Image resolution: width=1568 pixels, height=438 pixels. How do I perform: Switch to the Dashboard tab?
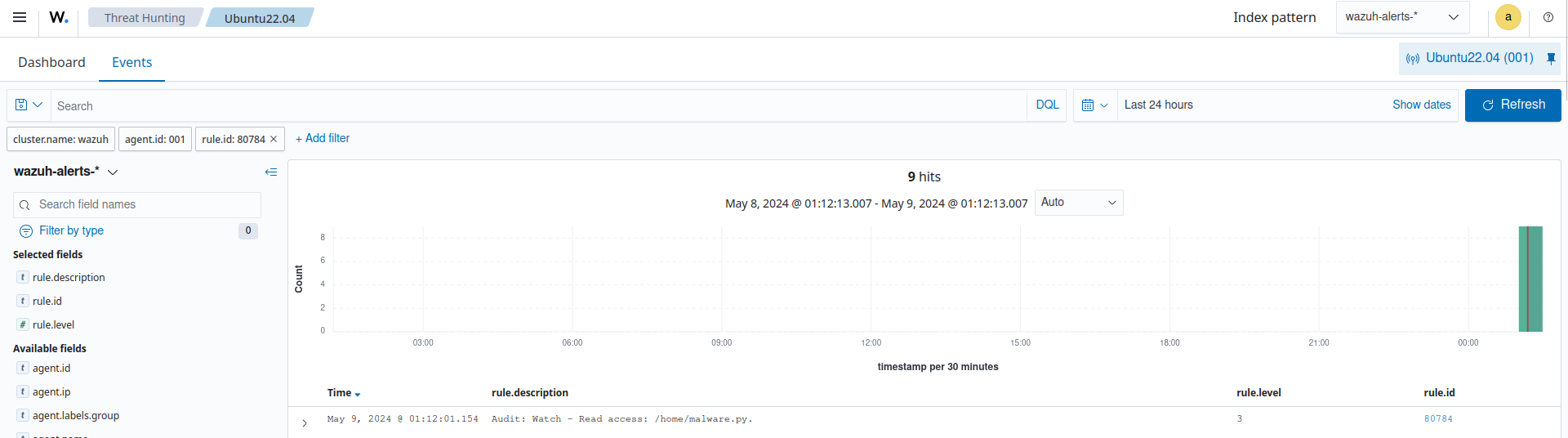click(x=51, y=62)
